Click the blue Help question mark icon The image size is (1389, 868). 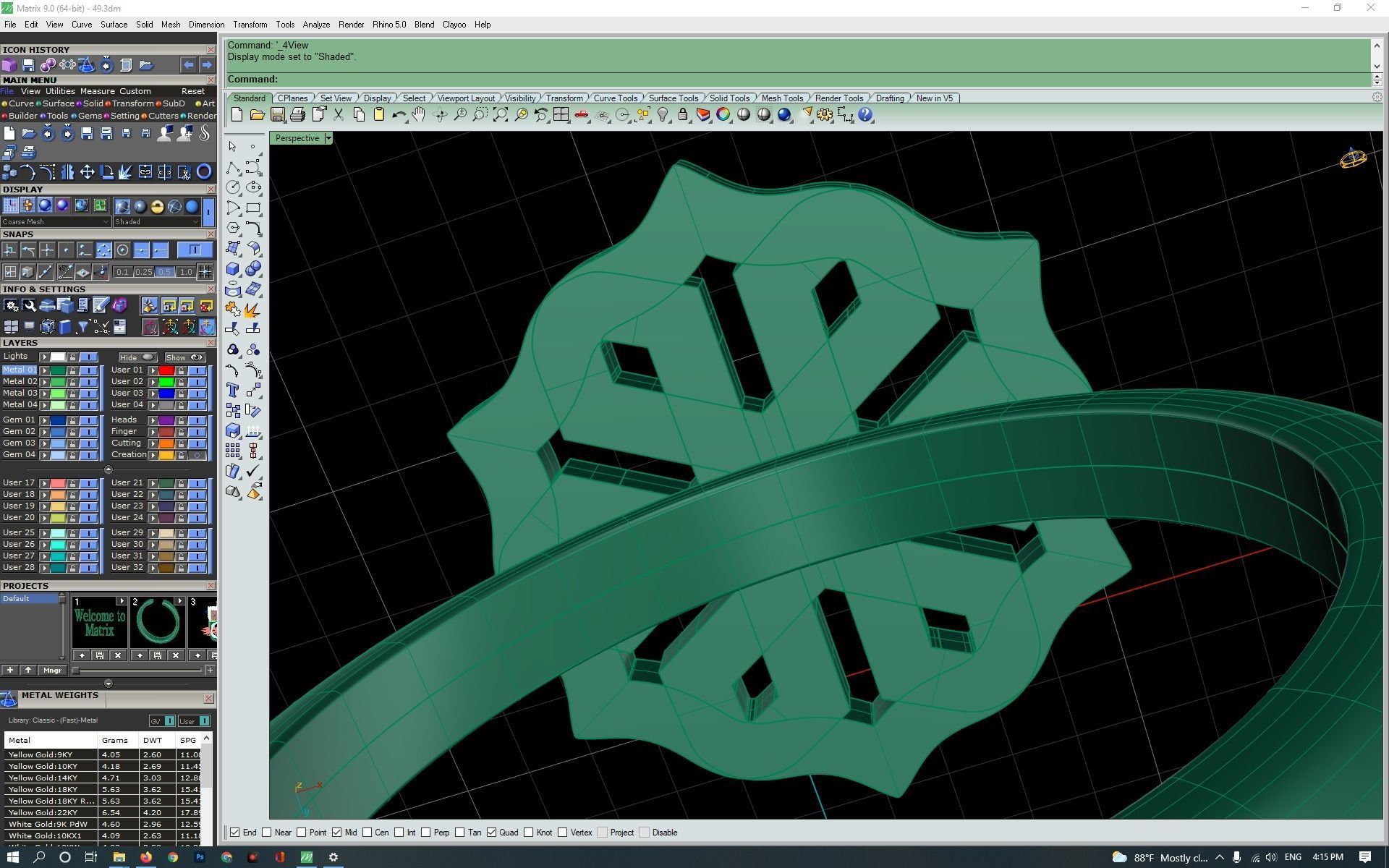[x=865, y=114]
